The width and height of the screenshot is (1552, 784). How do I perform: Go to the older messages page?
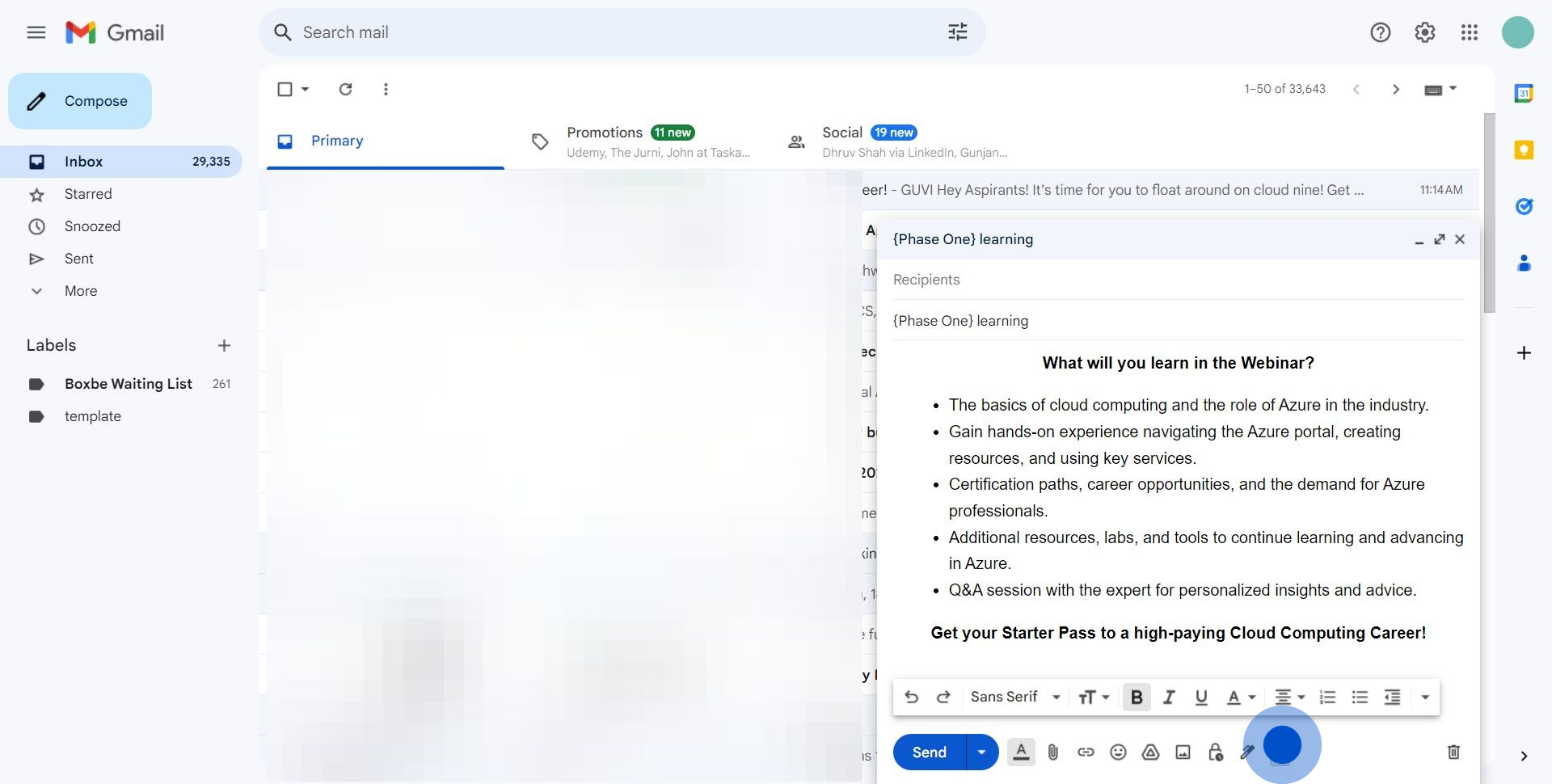(x=1395, y=89)
